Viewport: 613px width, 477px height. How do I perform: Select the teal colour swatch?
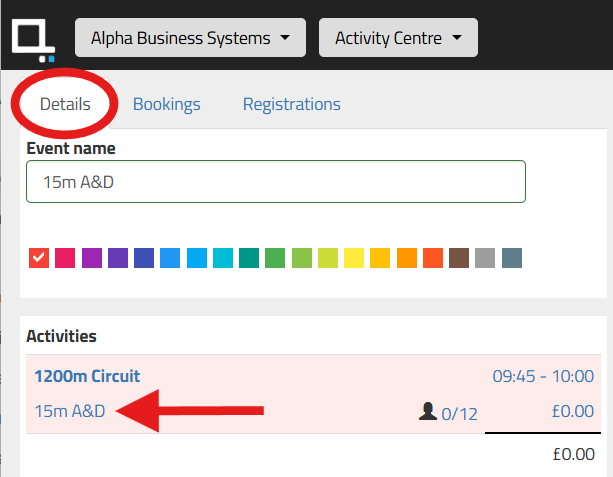click(x=249, y=258)
